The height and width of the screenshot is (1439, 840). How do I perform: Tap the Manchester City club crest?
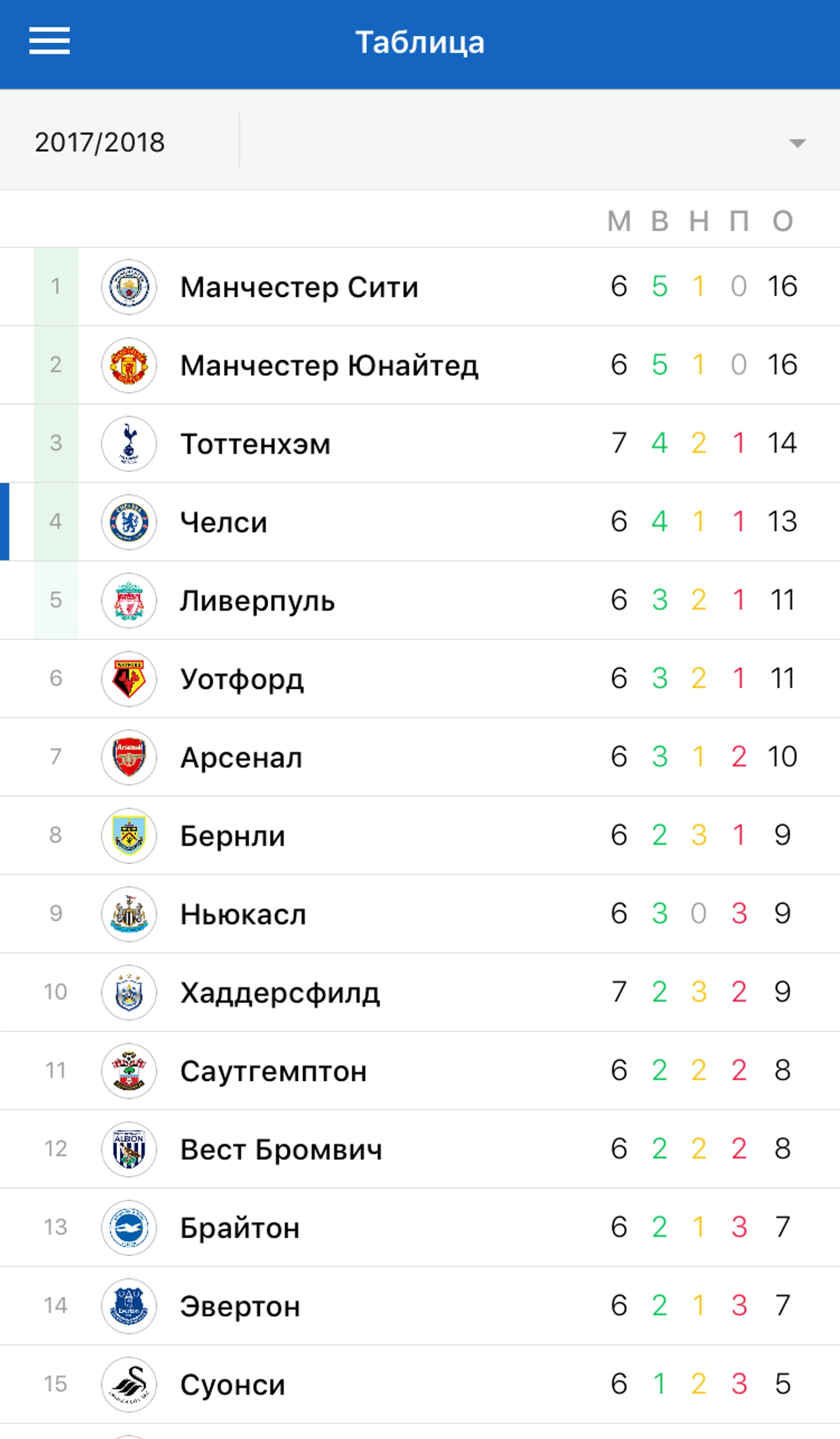[129, 287]
